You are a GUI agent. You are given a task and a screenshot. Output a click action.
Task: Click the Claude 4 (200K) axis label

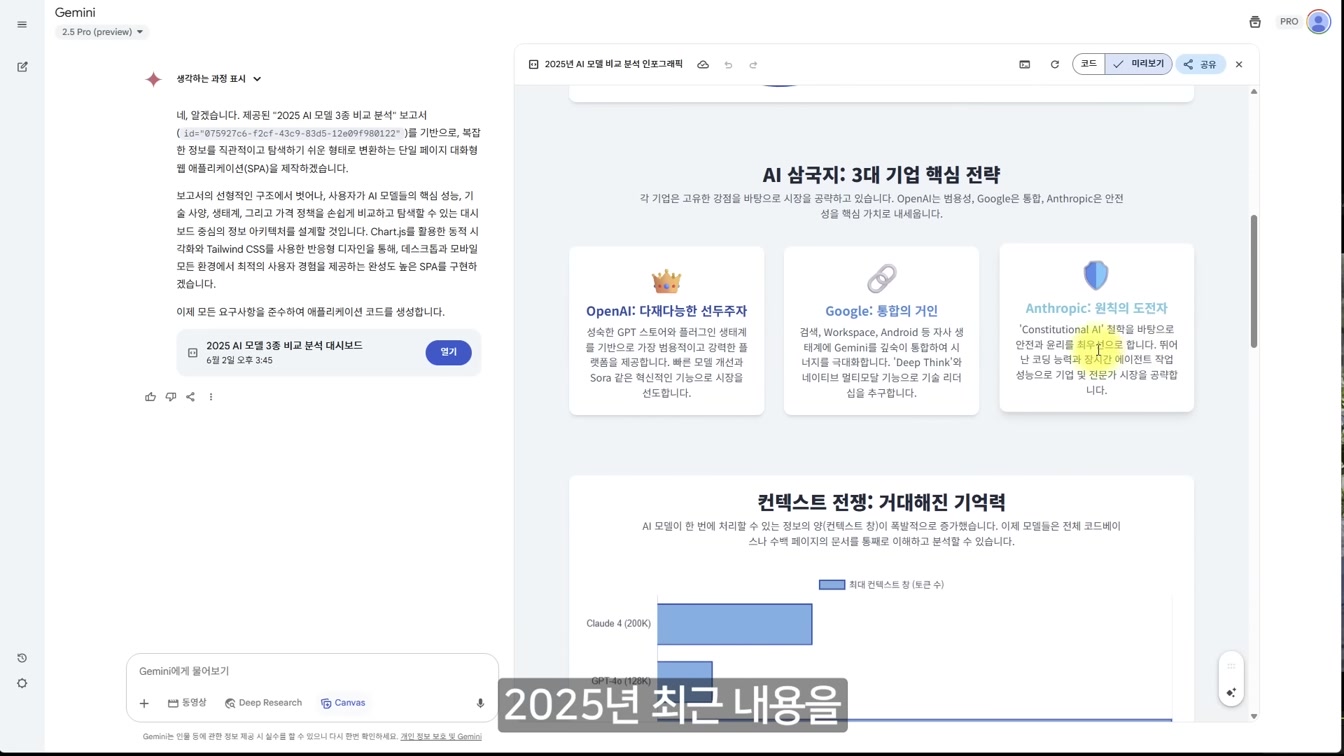(x=618, y=624)
